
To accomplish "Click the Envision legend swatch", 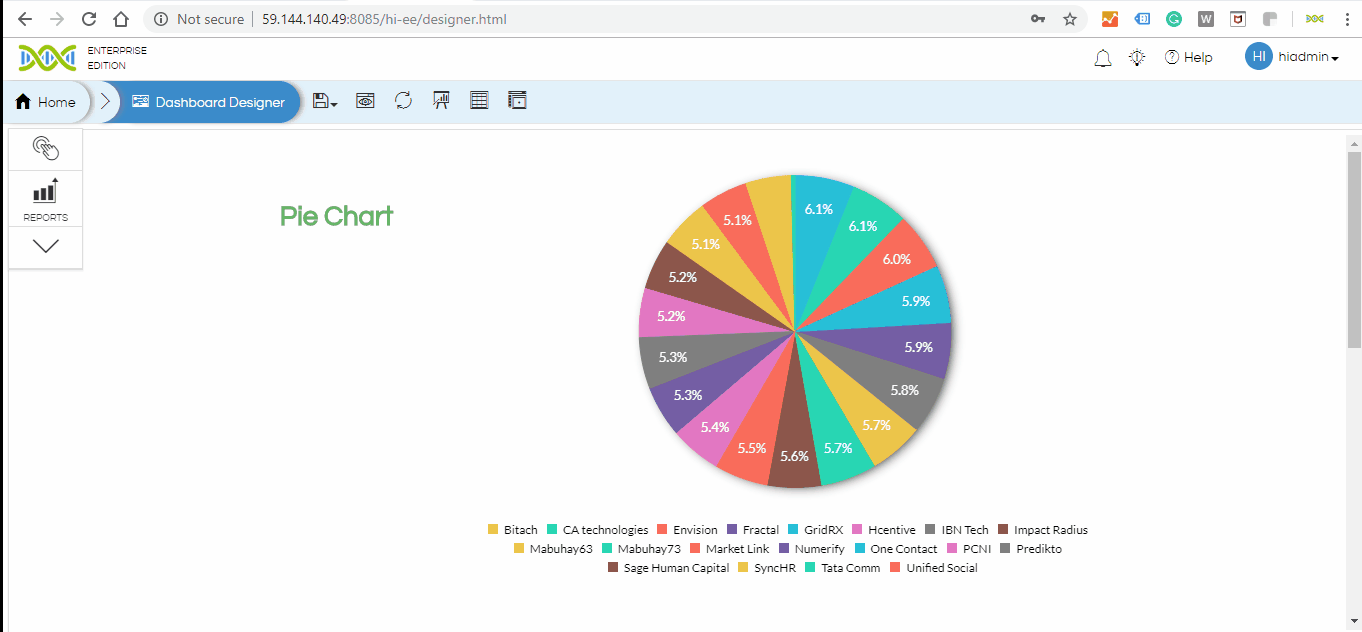I will [662, 530].
